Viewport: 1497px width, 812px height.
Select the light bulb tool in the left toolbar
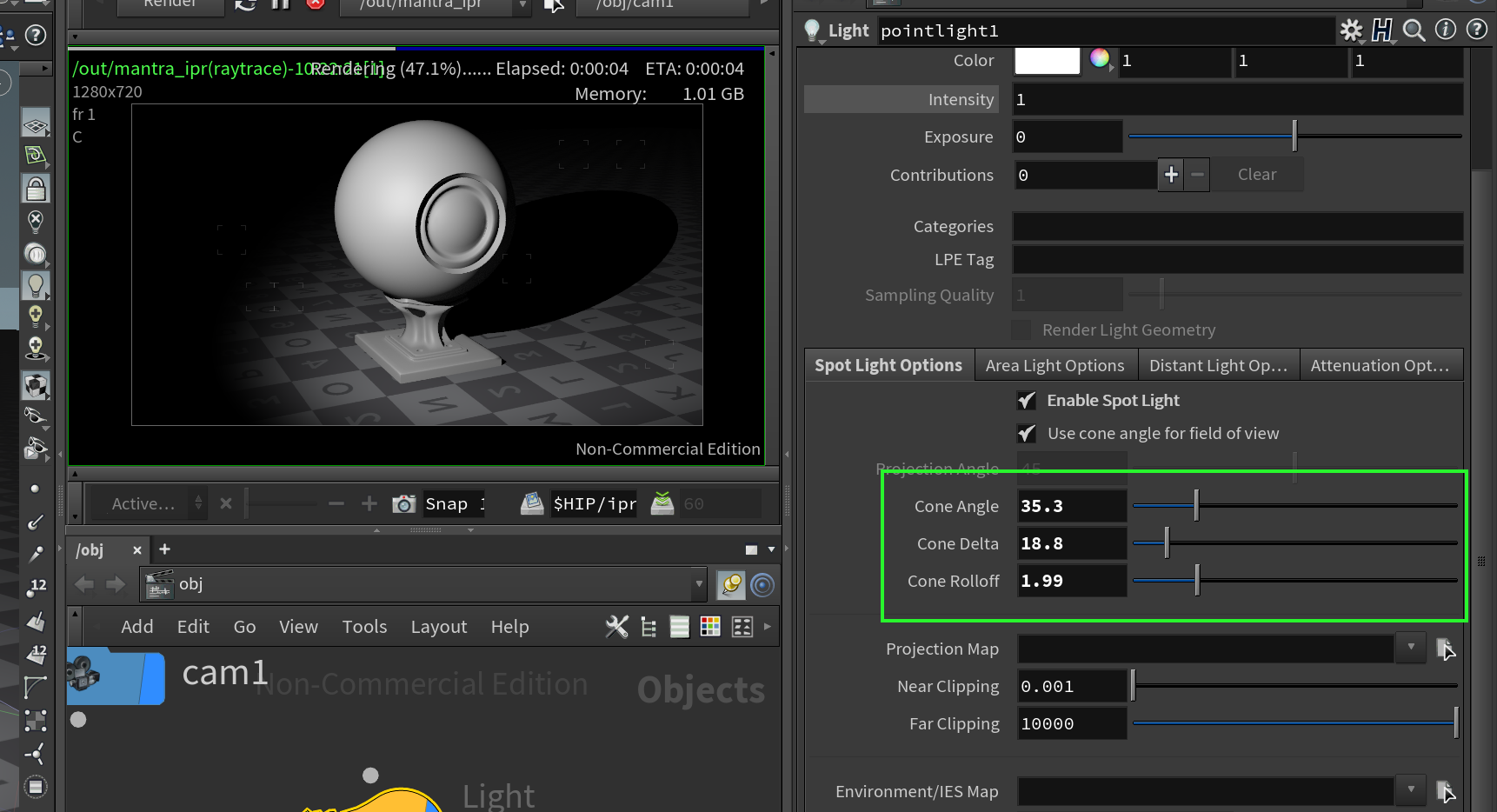click(36, 284)
